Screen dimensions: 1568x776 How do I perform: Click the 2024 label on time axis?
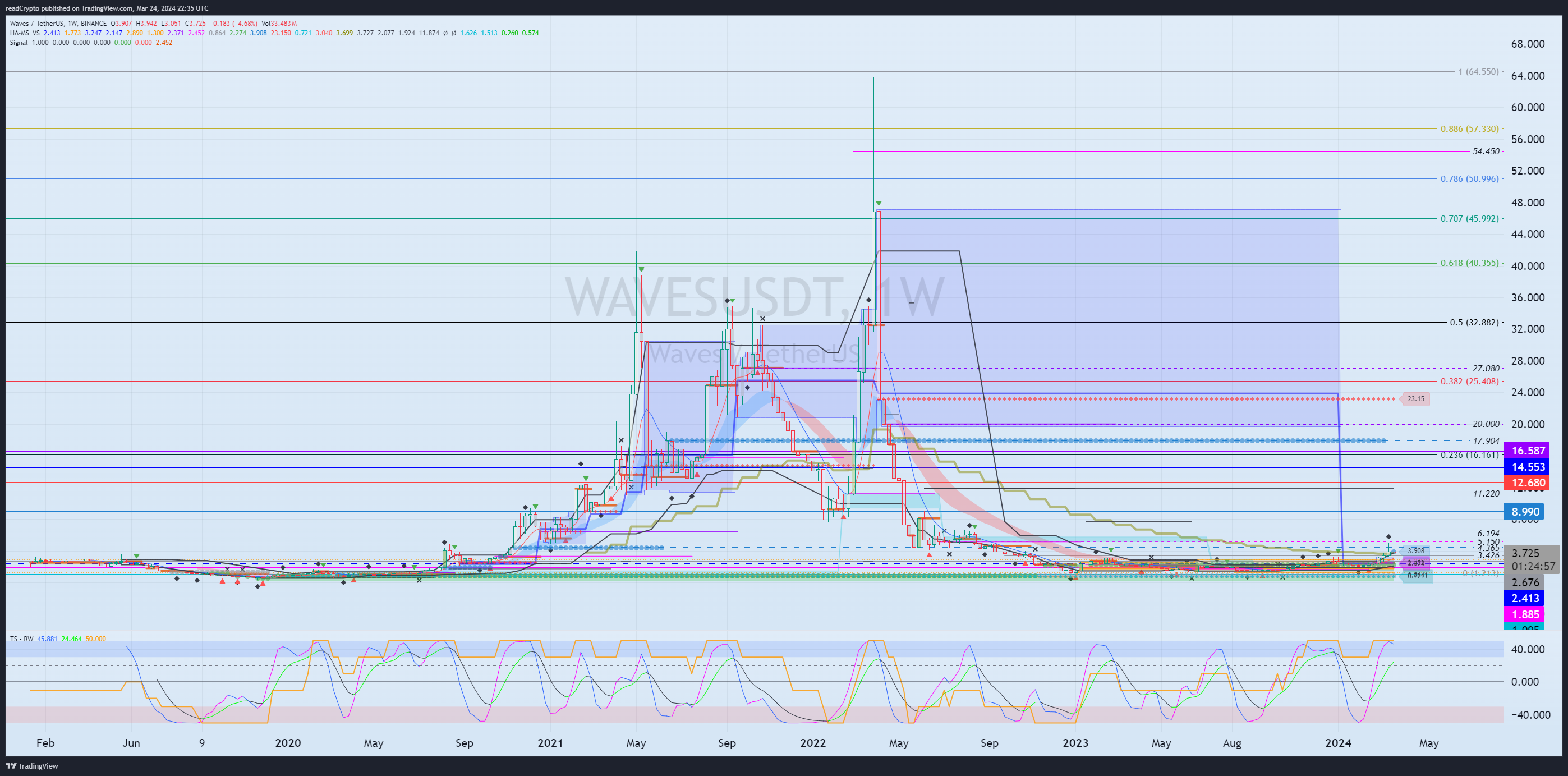pos(1338,743)
